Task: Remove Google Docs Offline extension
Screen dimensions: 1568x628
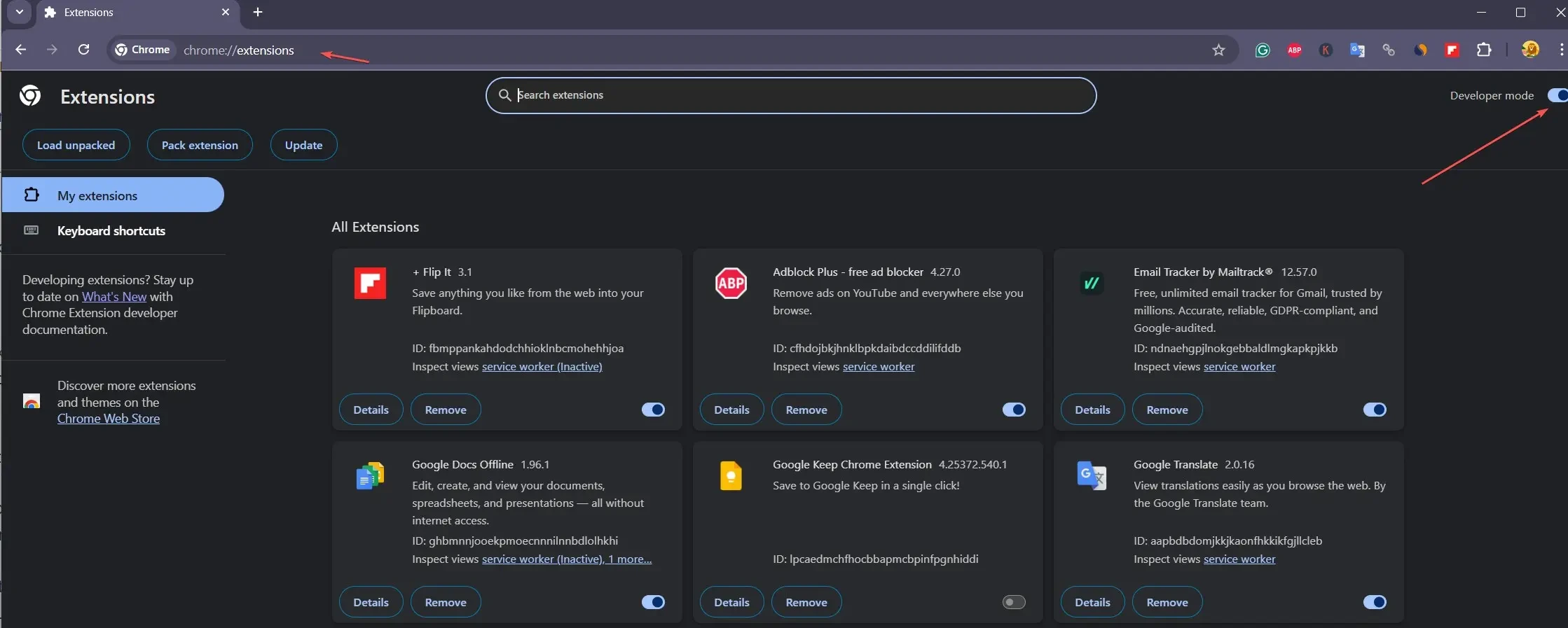Action: click(446, 602)
